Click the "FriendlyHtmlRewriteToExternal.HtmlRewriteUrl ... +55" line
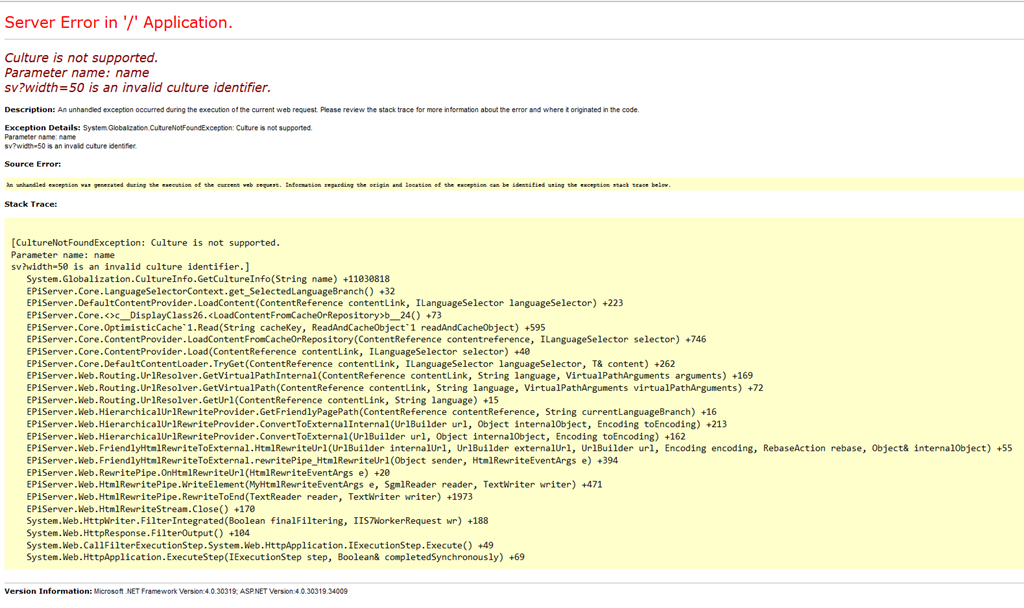This screenshot has width=1024, height=608. [x=519, y=449]
